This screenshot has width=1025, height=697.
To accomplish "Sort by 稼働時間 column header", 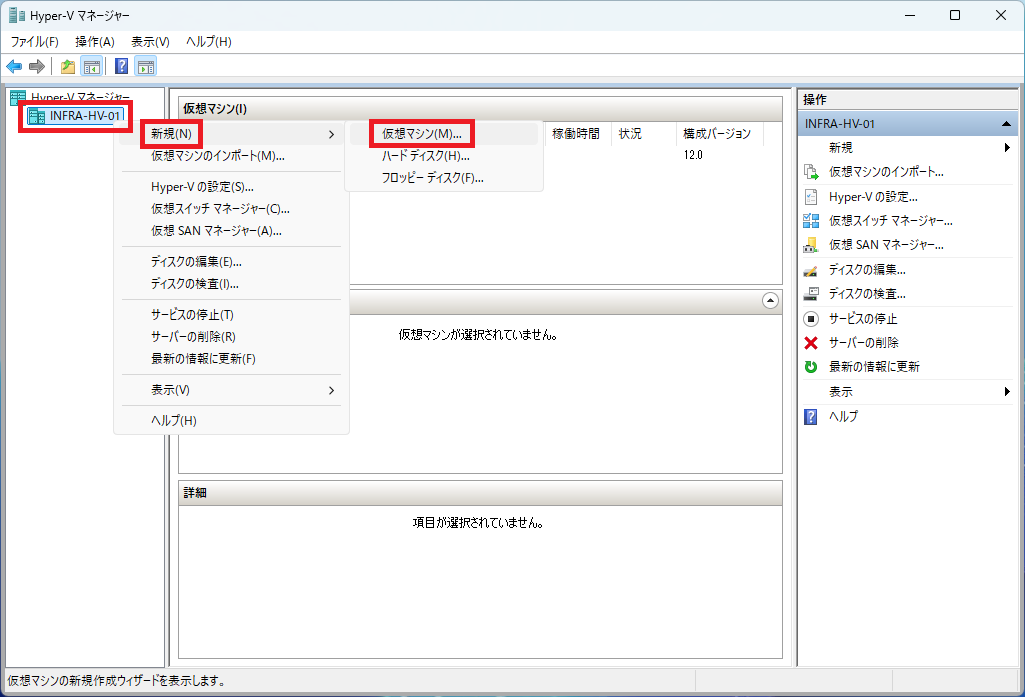I will (578, 134).
